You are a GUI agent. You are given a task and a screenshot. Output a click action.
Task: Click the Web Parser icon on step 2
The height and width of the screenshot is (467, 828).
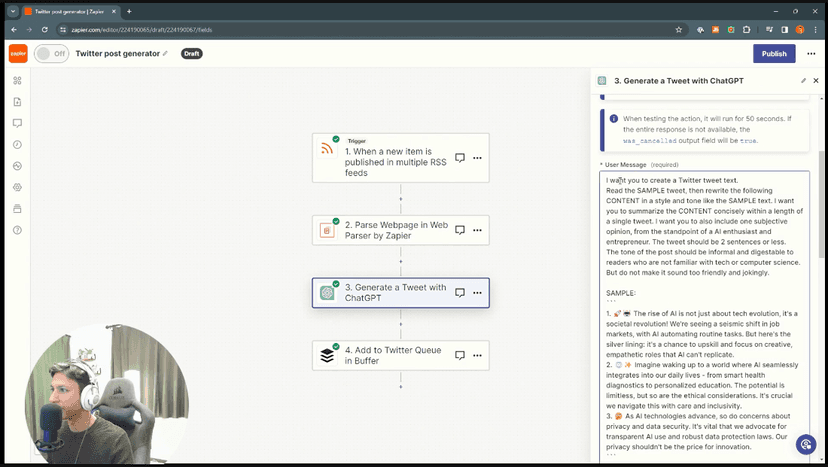[327, 230]
